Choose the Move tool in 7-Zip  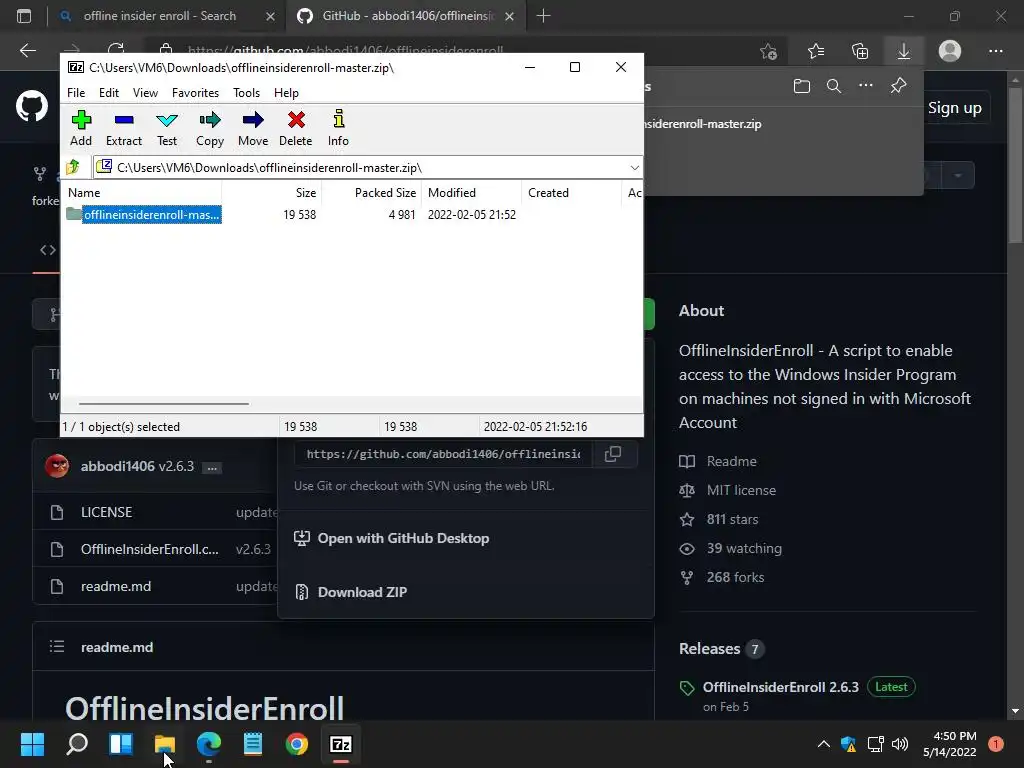(x=253, y=128)
